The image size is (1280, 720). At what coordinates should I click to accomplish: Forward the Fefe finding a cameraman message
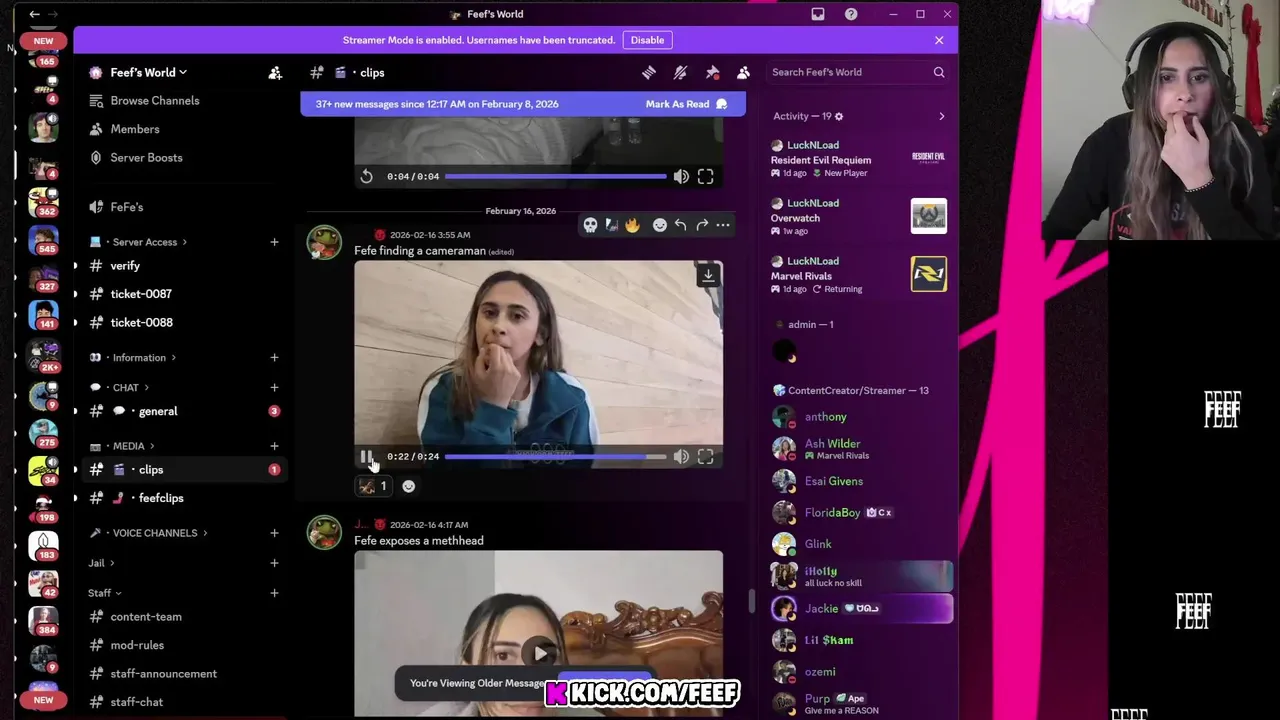(701, 225)
